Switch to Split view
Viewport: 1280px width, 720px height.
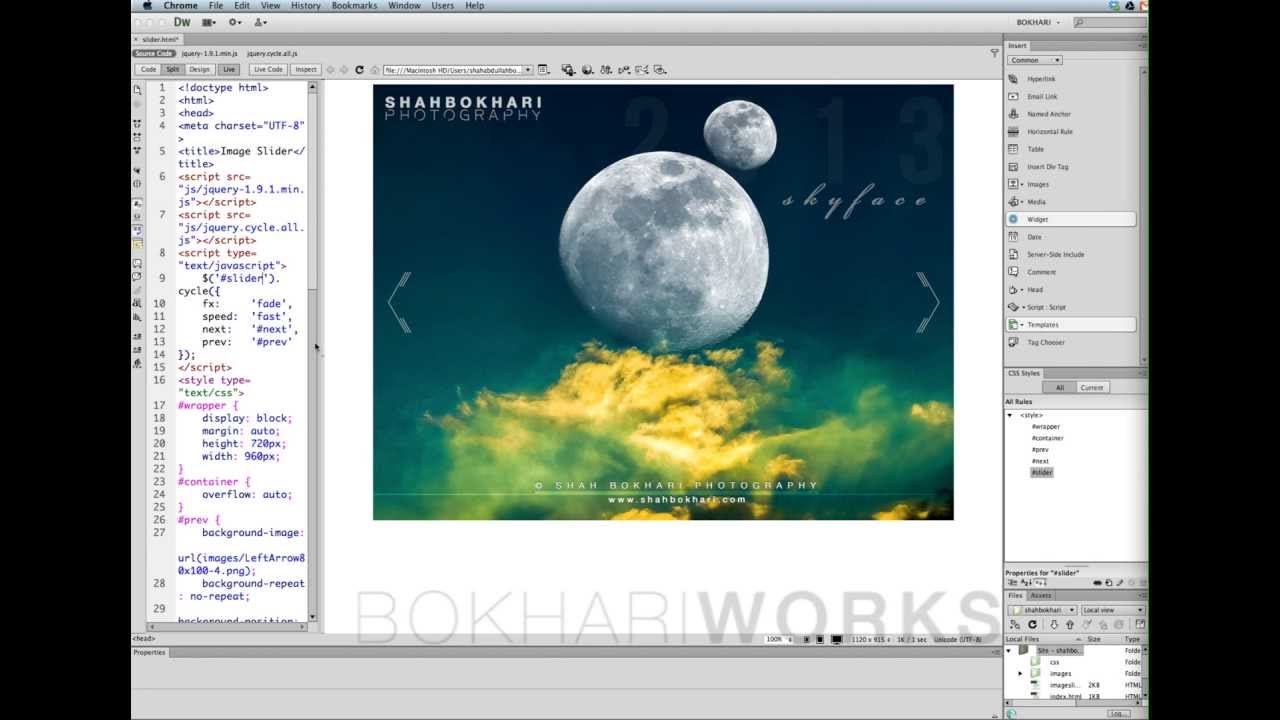[x=173, y=70]
